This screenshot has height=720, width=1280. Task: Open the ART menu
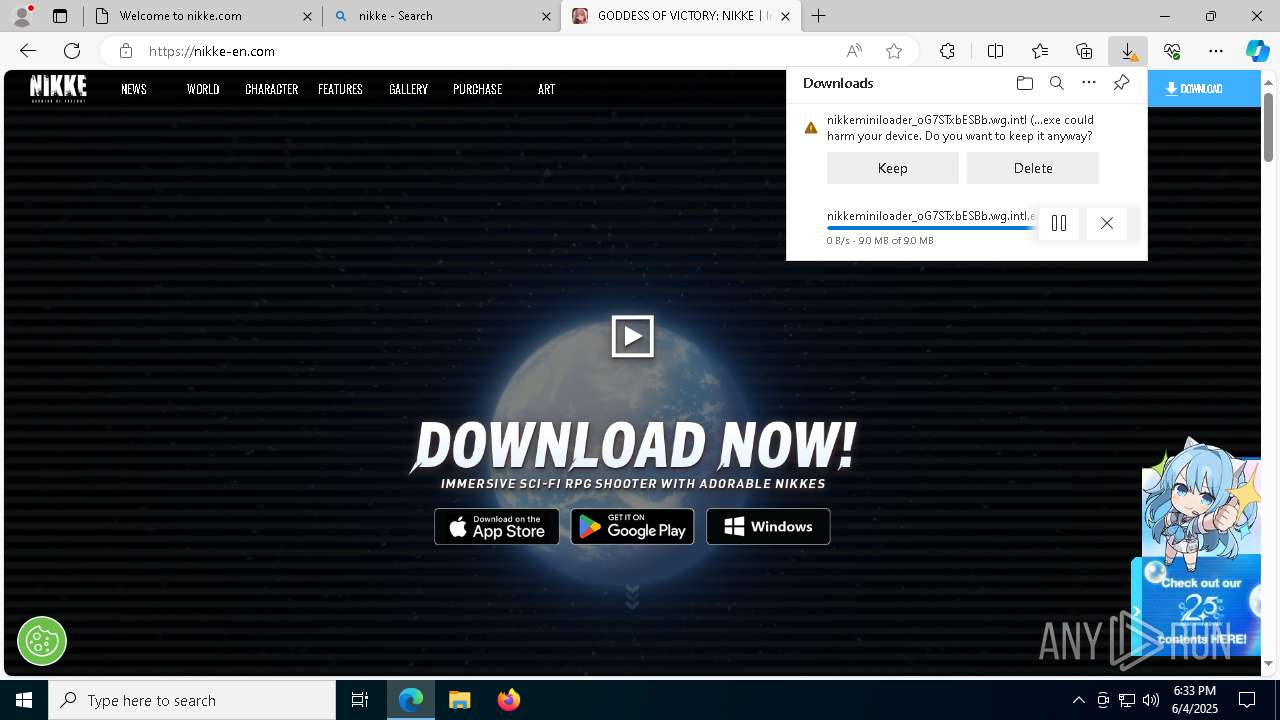point(546,89)
